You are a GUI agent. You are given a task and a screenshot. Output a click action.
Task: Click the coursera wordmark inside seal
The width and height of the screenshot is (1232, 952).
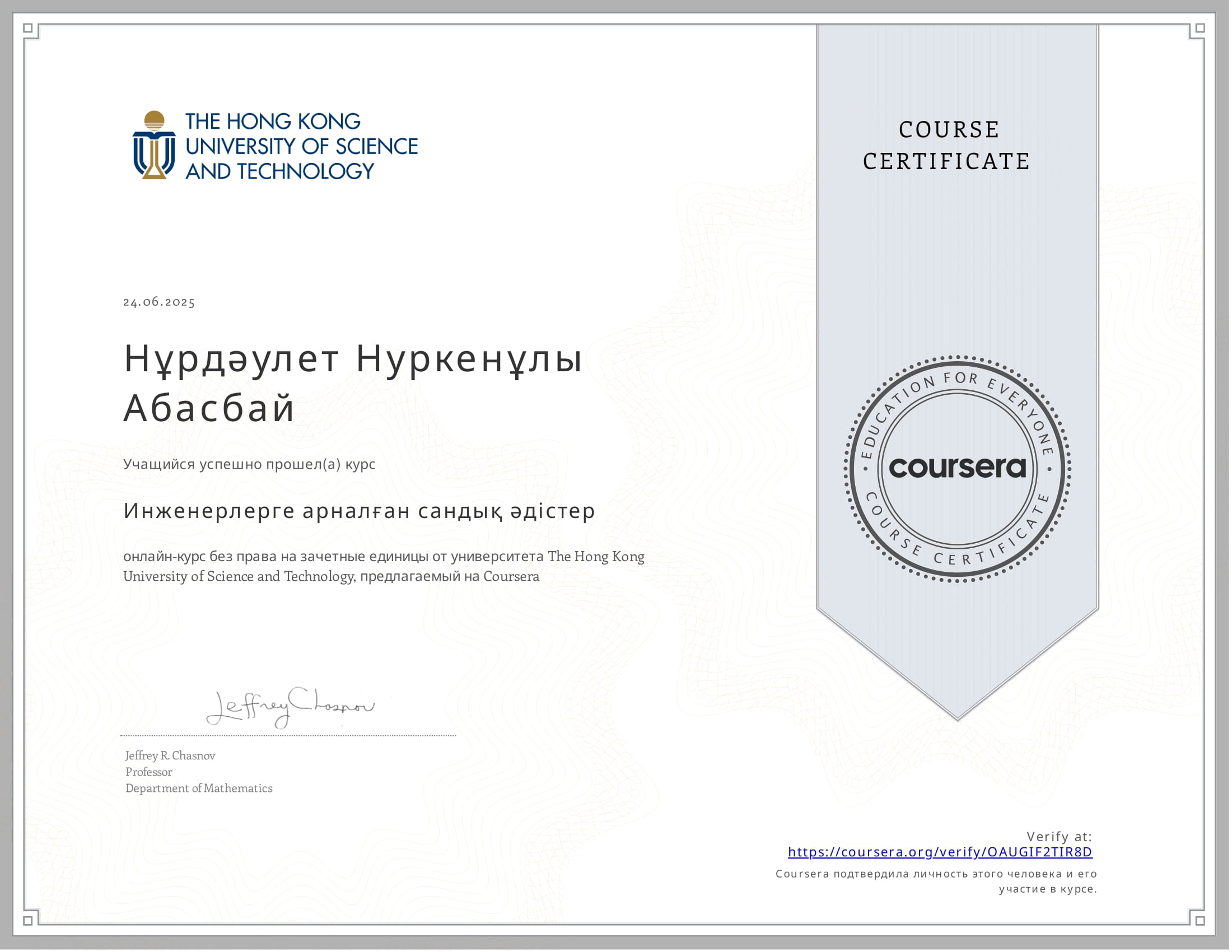(x=957, y=468)
